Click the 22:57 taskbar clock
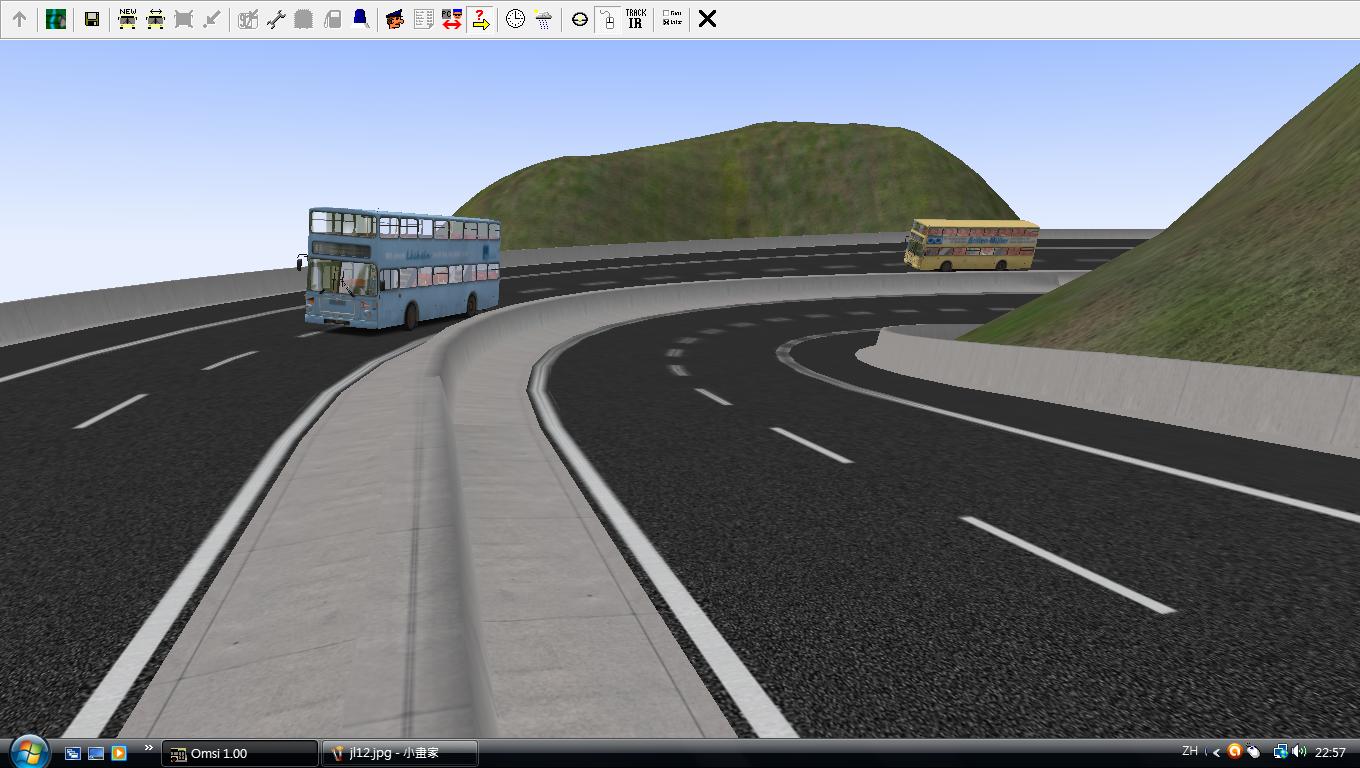This screenshot has width=1360, height=768. click(1330, 752)
